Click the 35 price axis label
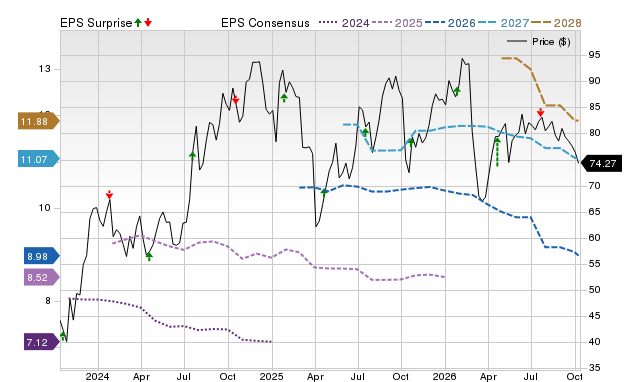The width and height of the screenshot is (640, 382). (x=594, y=368)
